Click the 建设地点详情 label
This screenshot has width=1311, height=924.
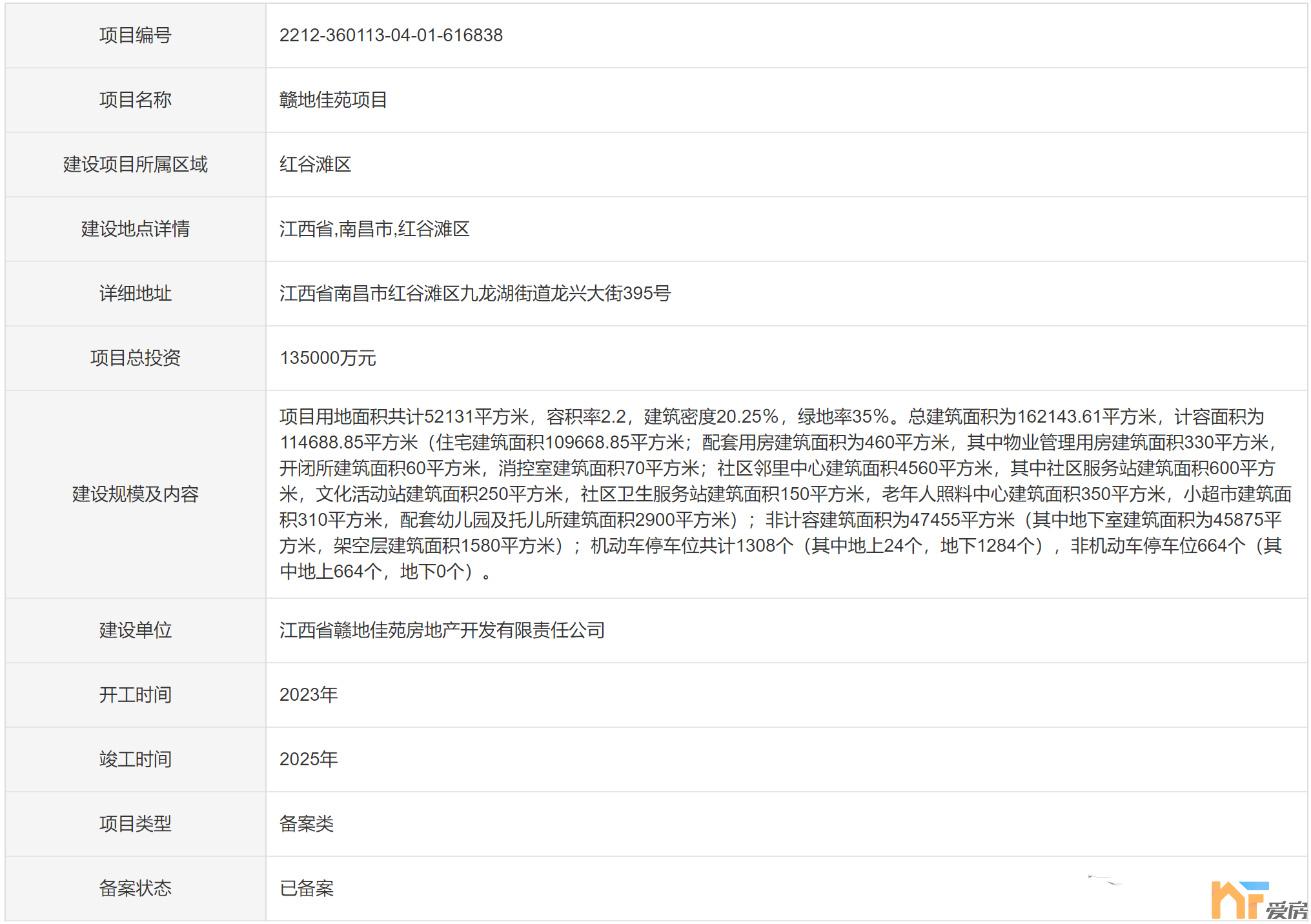coord(136,229)
